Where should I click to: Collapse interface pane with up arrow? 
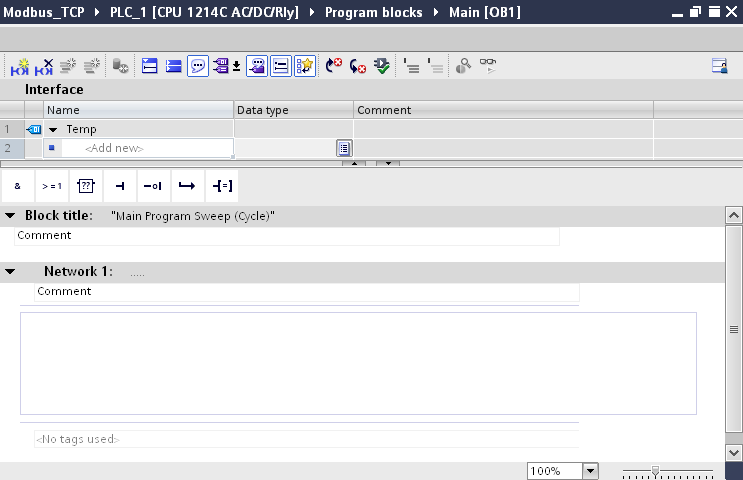tap(354, 163)
